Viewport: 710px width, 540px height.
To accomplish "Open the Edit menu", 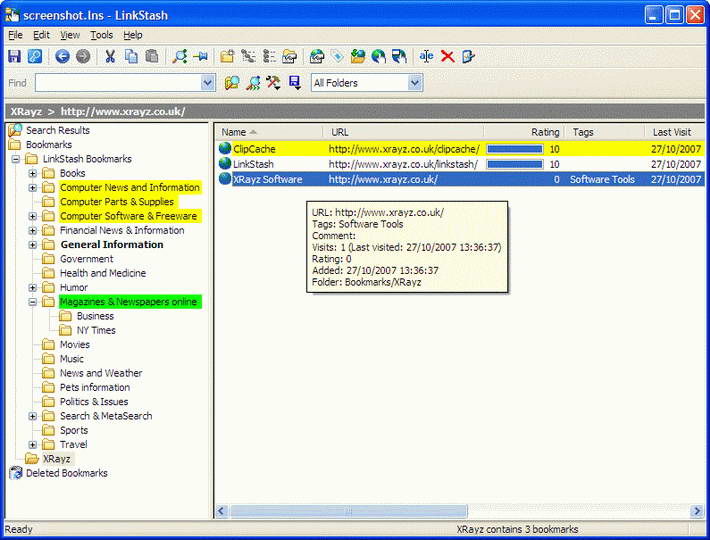I will (41, 35).
